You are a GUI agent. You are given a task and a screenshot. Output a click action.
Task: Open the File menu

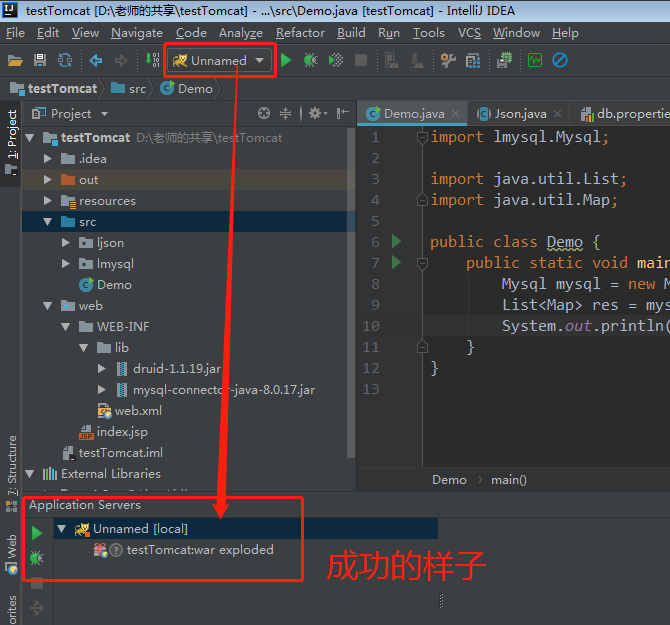(15, 33)
